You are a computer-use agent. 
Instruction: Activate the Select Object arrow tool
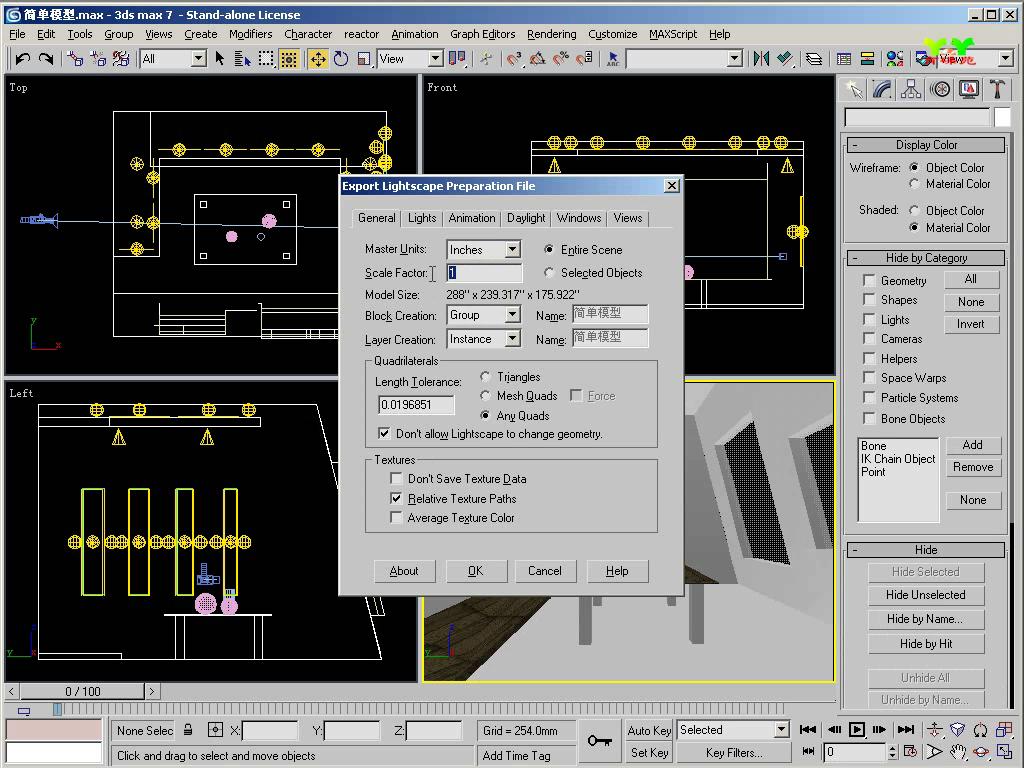220,59
